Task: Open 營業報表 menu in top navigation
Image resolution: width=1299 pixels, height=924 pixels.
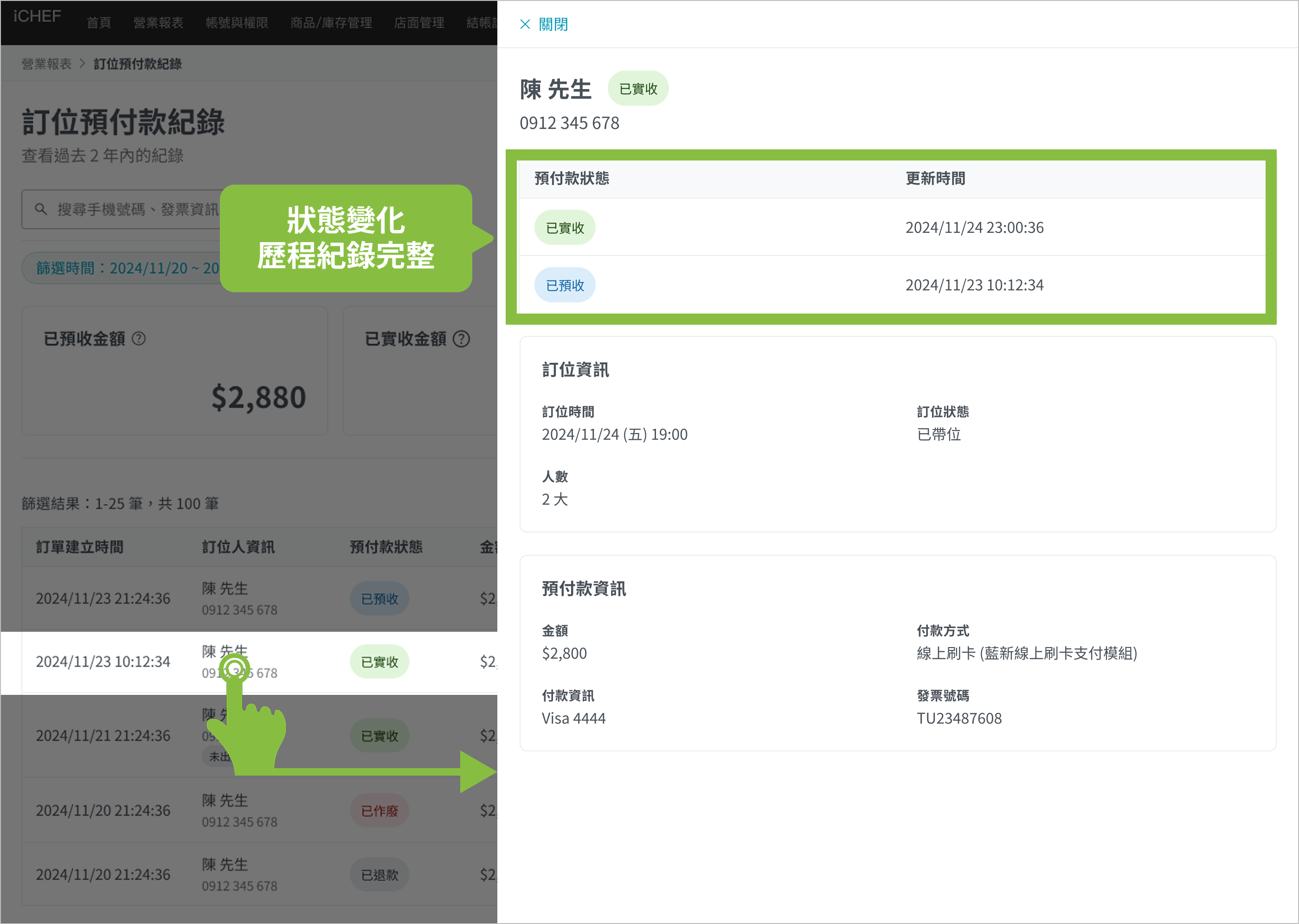Action: pyautogui.click(x=158, y=23)
